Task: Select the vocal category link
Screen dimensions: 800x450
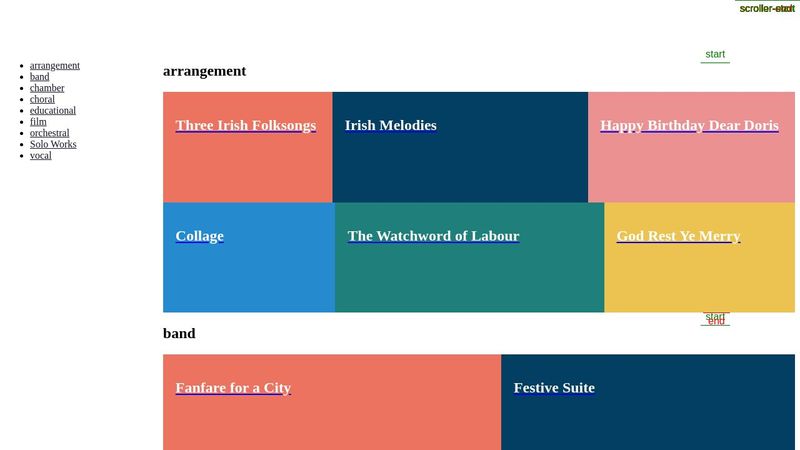Action: coord(40,155)
